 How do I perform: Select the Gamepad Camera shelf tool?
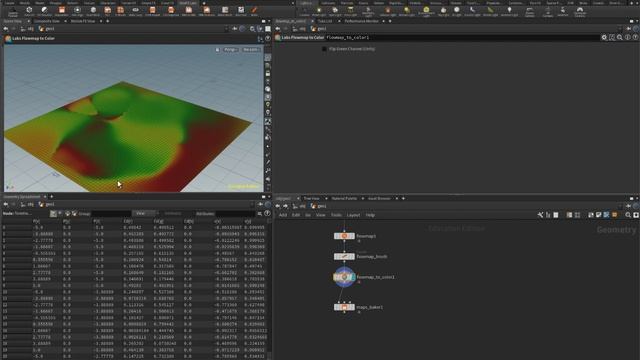point(580,11)
